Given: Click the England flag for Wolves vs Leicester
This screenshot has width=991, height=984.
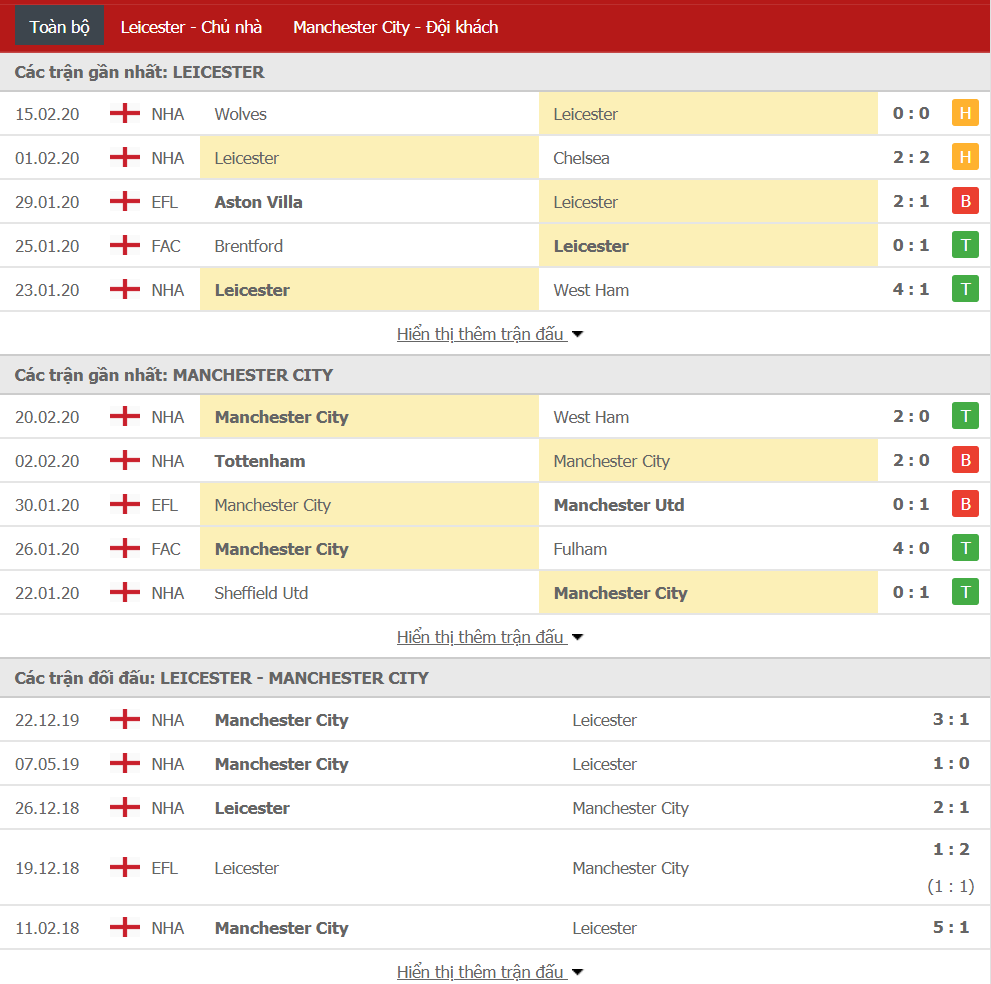Looking at the screenshot, I should coord(125,113).
